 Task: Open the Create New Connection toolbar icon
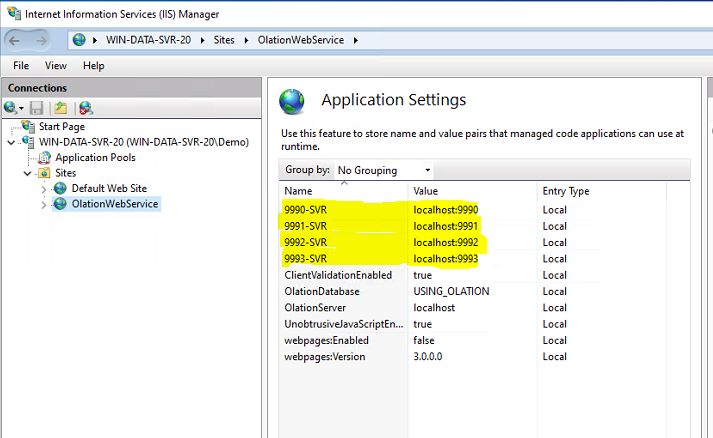pos(13,108)
